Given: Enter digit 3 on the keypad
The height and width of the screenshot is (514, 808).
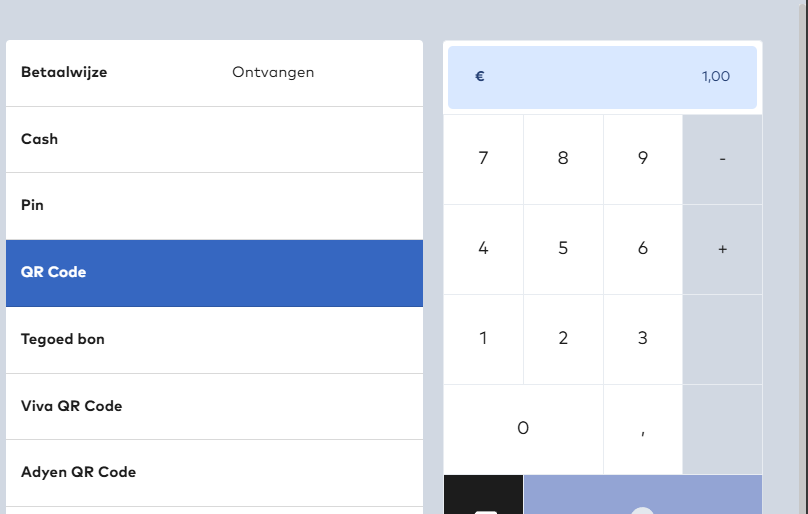Looking at the screenshot, I should pyautogui.click(x=642, y=339).
